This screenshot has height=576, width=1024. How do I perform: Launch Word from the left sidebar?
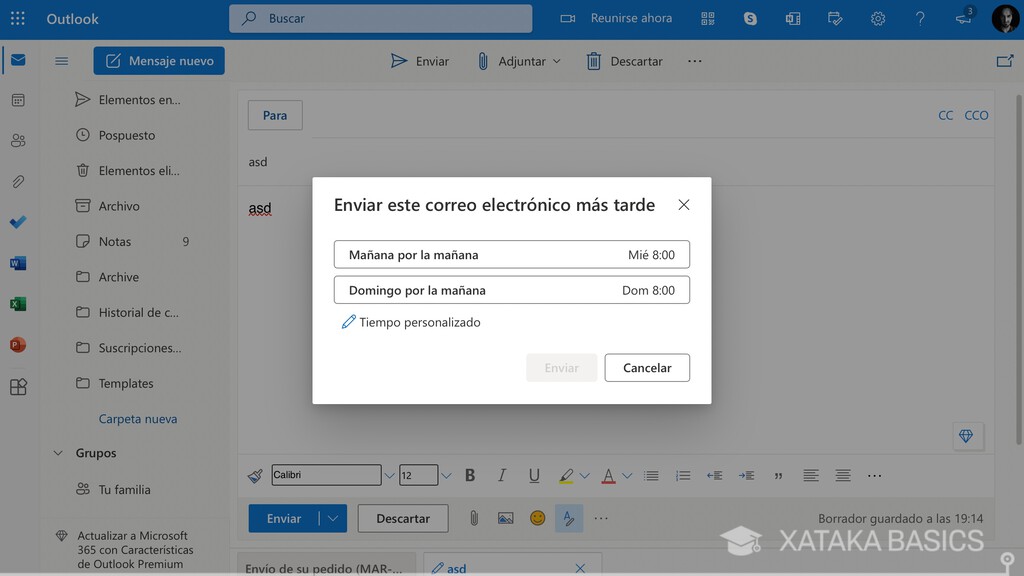pos(18,262)
